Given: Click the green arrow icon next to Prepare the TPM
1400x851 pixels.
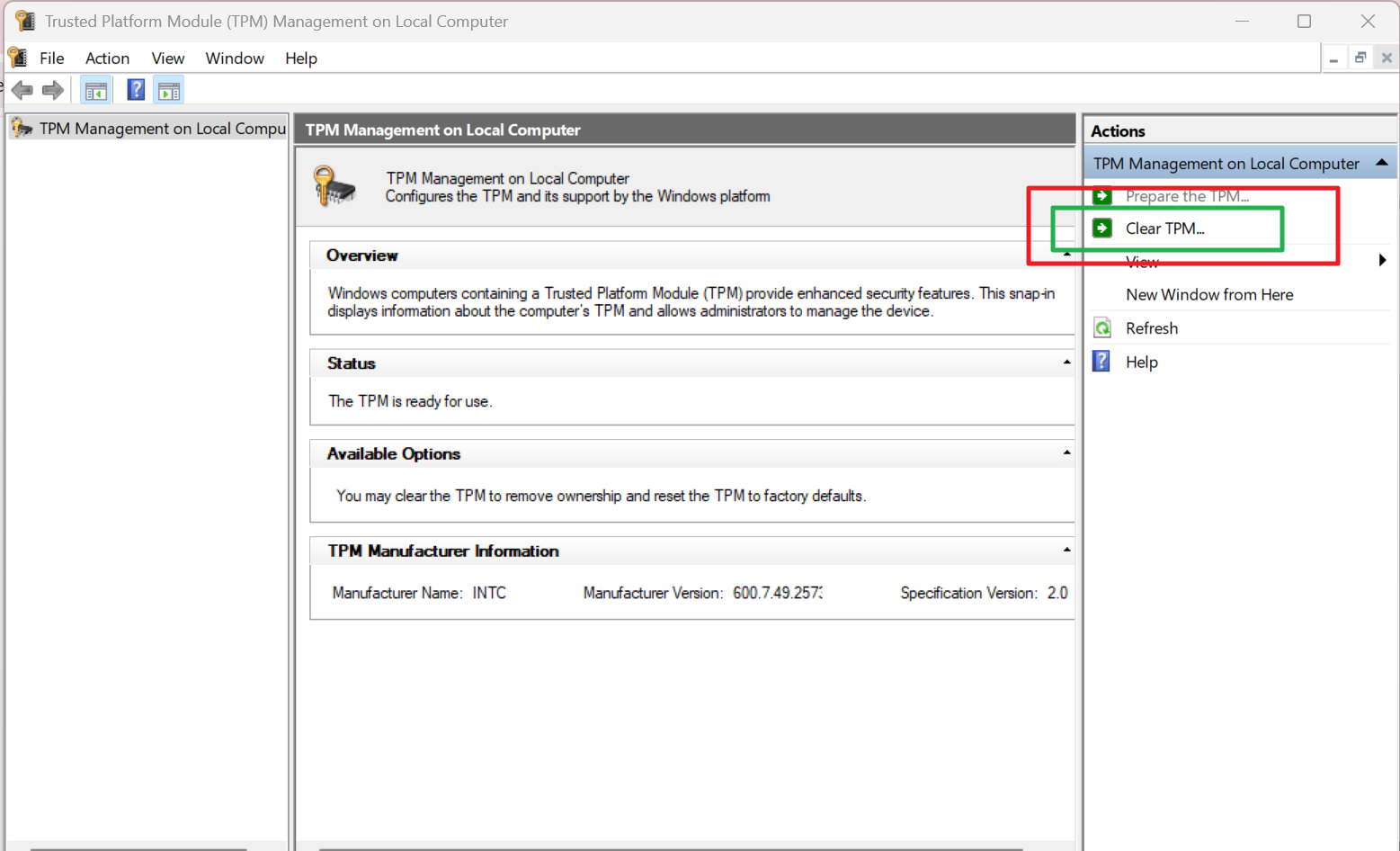Looking at the screenshot, I should pos(1102,196).
